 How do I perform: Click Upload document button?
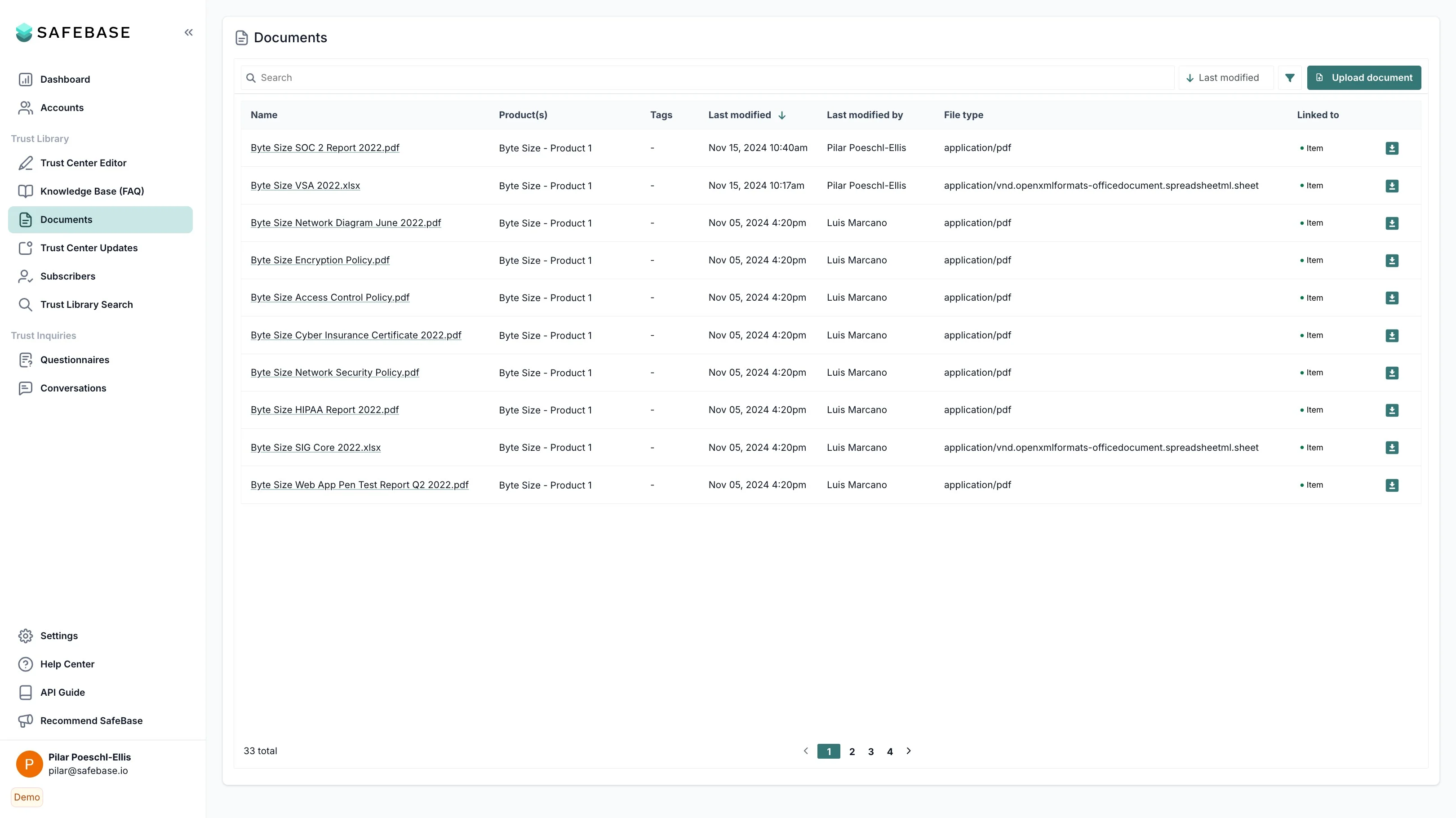[x=1363, y=78]
